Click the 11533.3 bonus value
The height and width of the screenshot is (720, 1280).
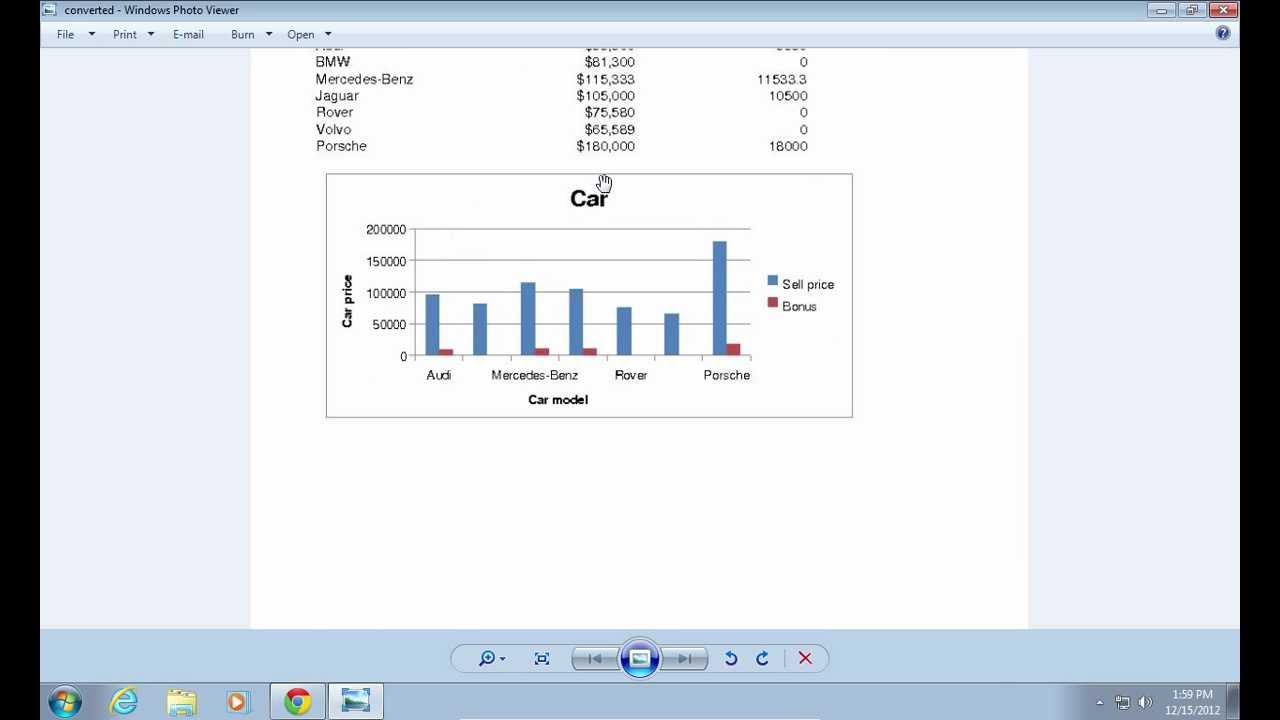pos(782,79)
